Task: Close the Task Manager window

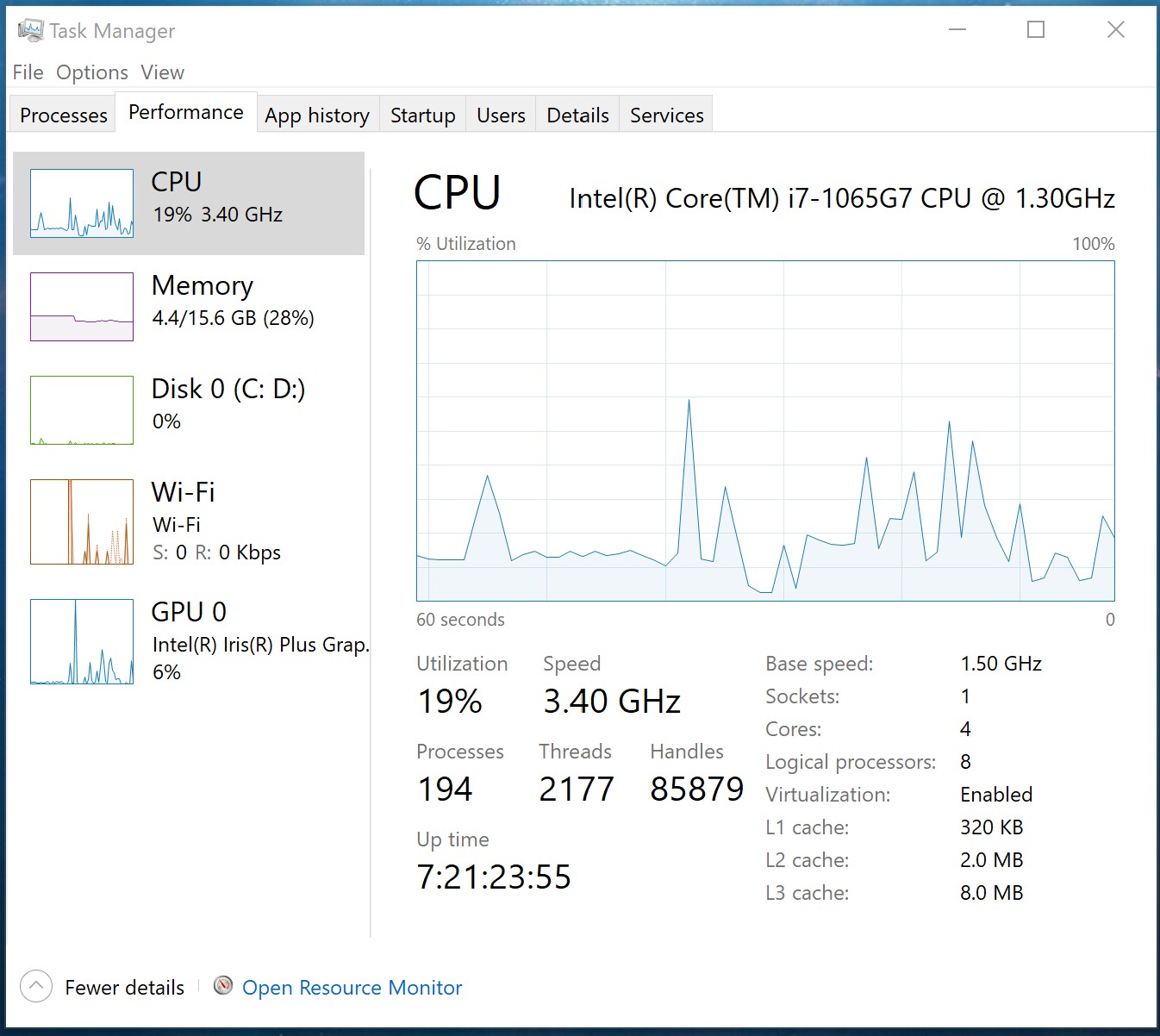Action: point(1115,29)
